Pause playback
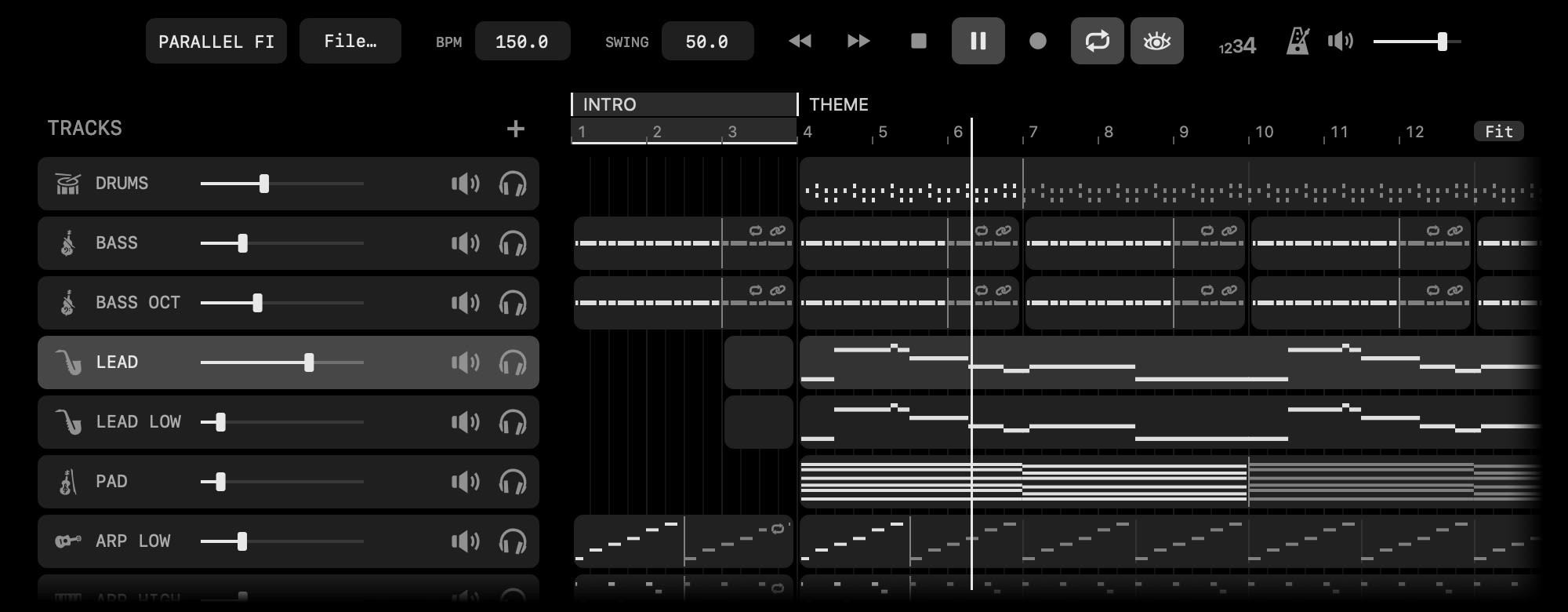Viewport: 1568px width, 612px height. click(x=978, y=41)
